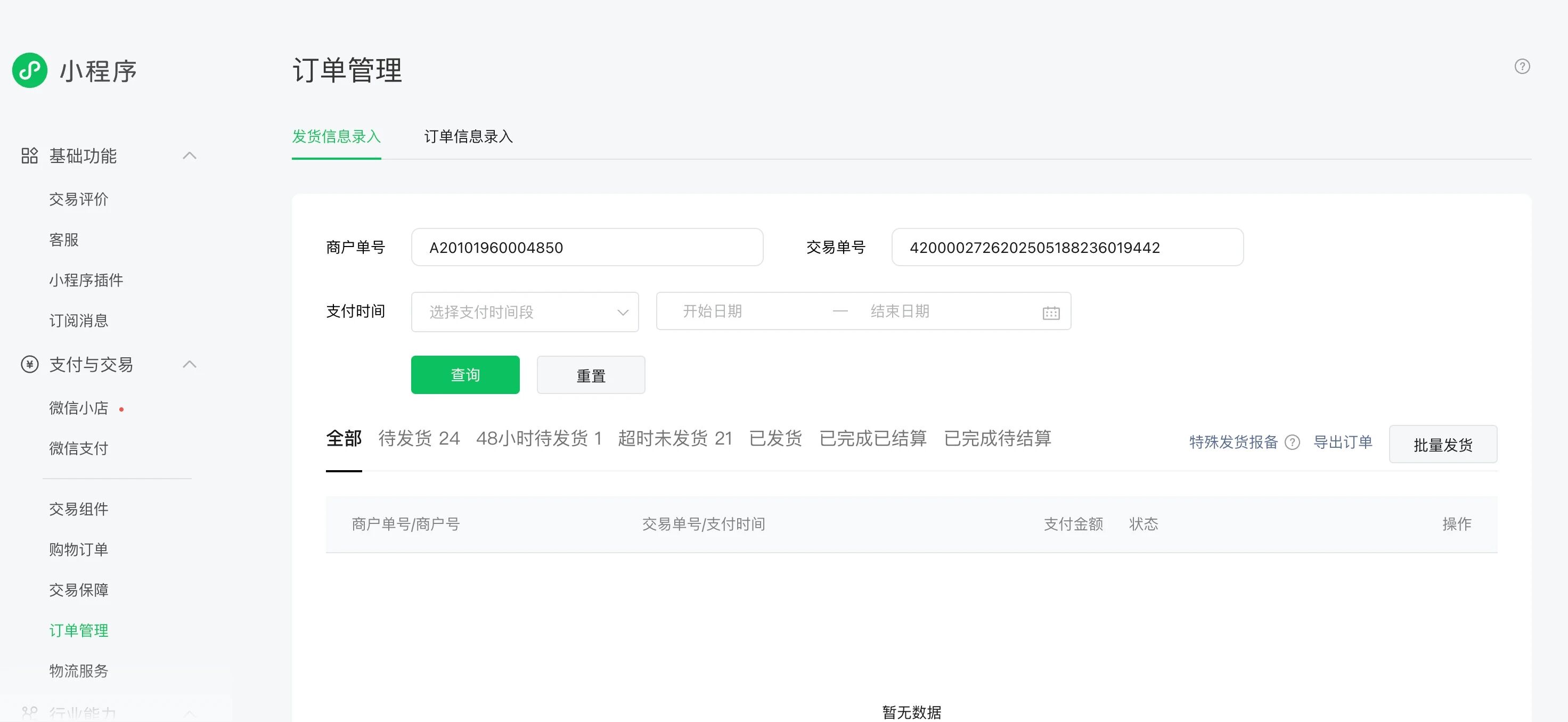Image resolution: width=1568 pixels, height=722 pixels.
Task: Click the 商户单号 input field
Action: [x=587, y=248]
